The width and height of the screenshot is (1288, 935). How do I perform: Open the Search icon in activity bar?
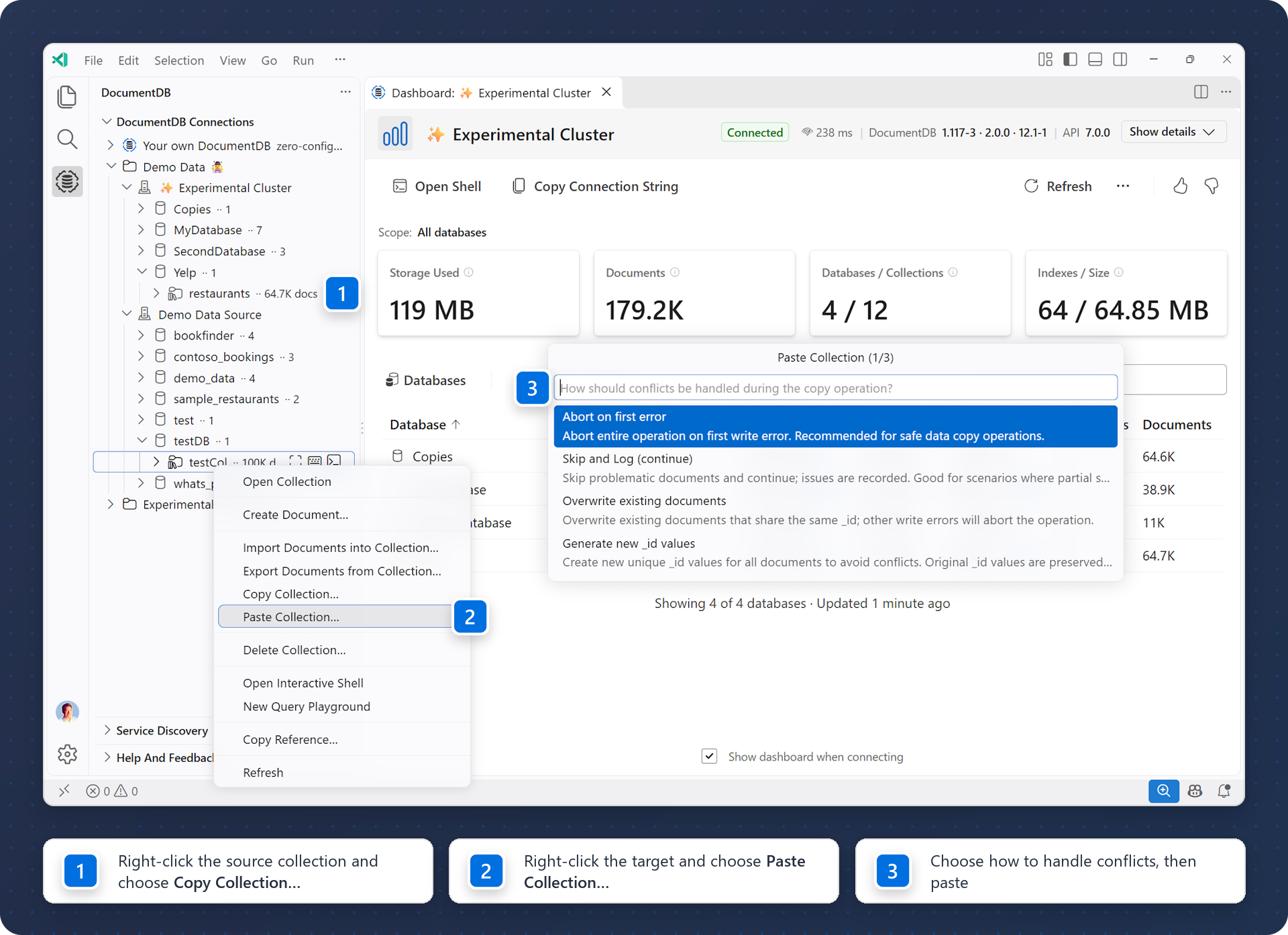[x=67, y=139]
